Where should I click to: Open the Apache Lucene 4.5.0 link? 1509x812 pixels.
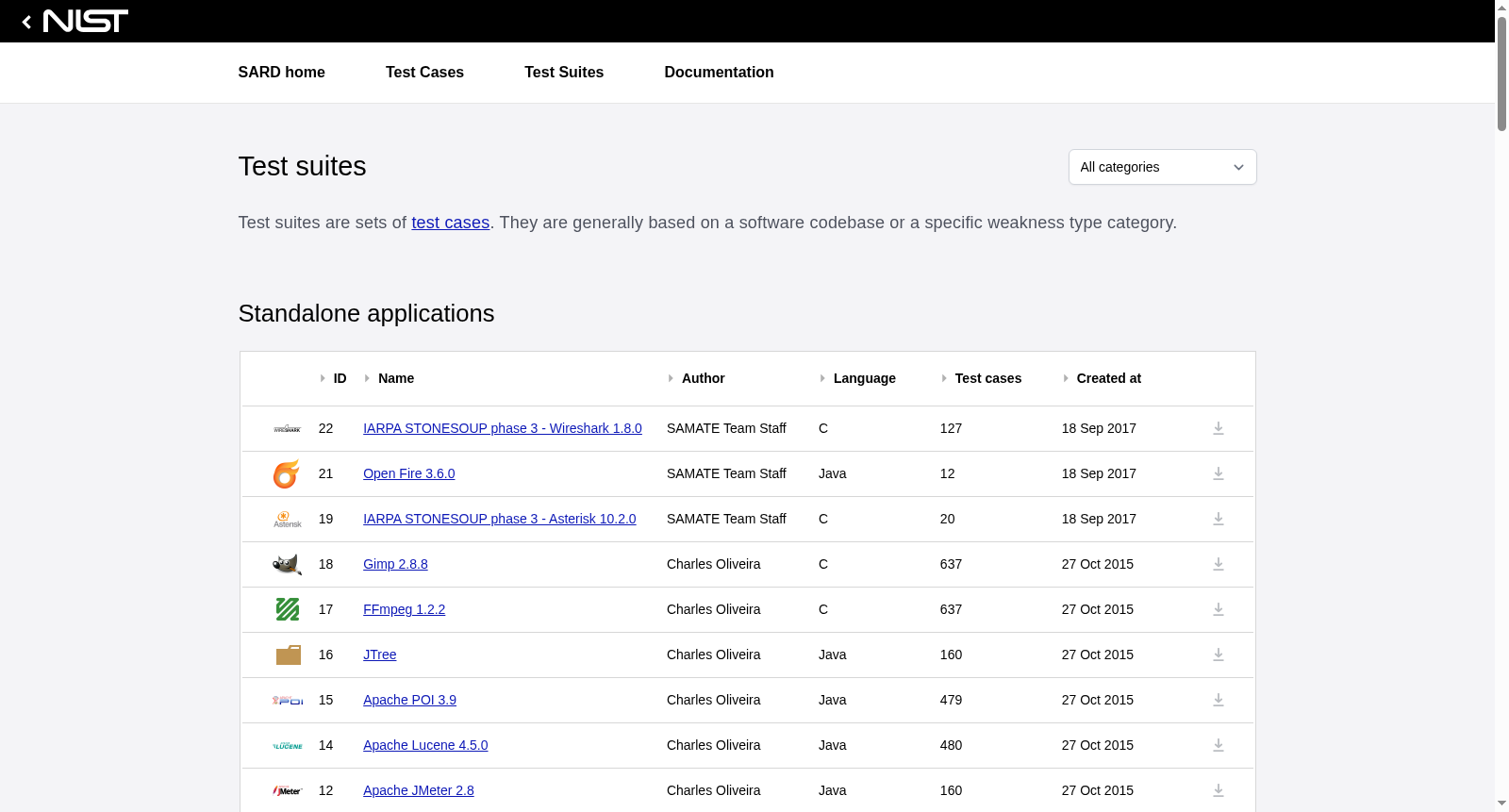click(x=425, y=745)
